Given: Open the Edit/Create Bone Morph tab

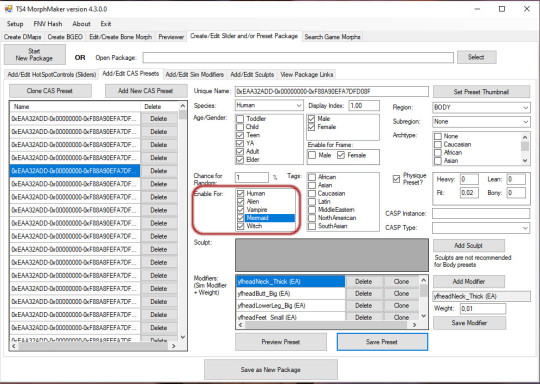Looking at the screenshot, I should 121,37.
